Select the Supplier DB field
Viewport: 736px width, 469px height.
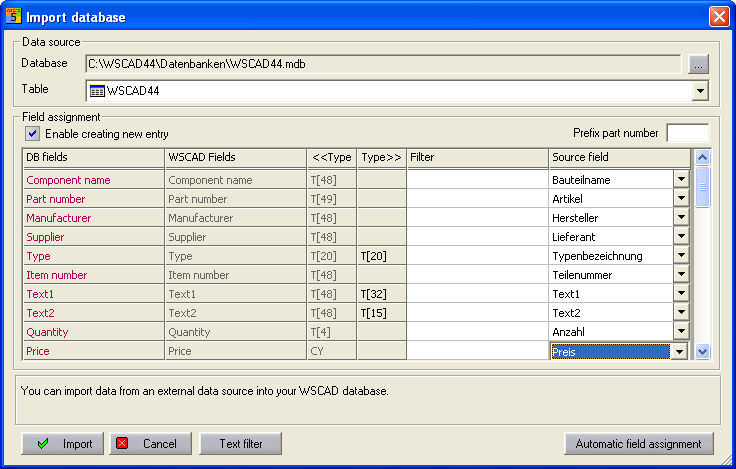click(93, 237)
